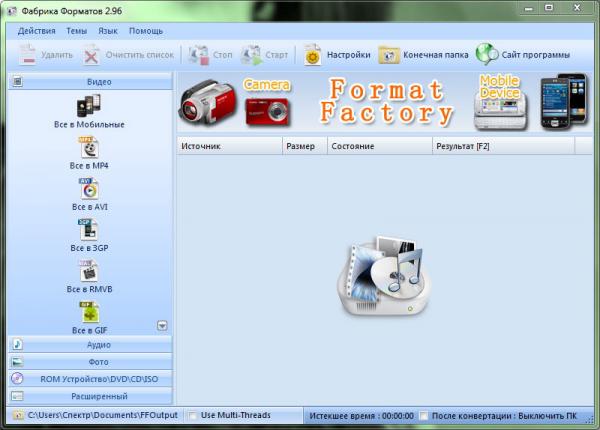Click the Расширенный panel icon
The image size is (600, 430).
(17, 396)
